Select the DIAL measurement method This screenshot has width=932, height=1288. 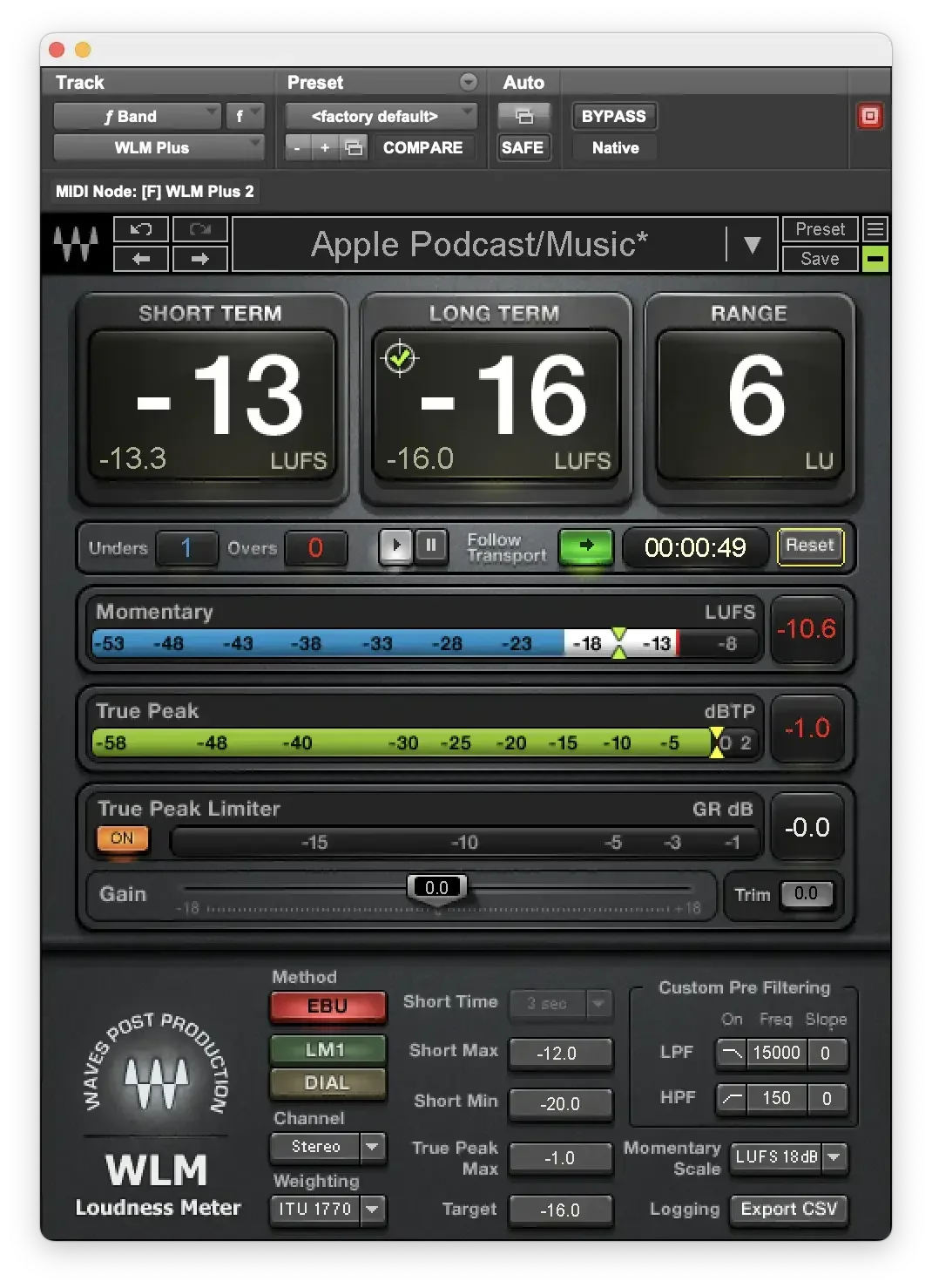[x=327, y=1082]
